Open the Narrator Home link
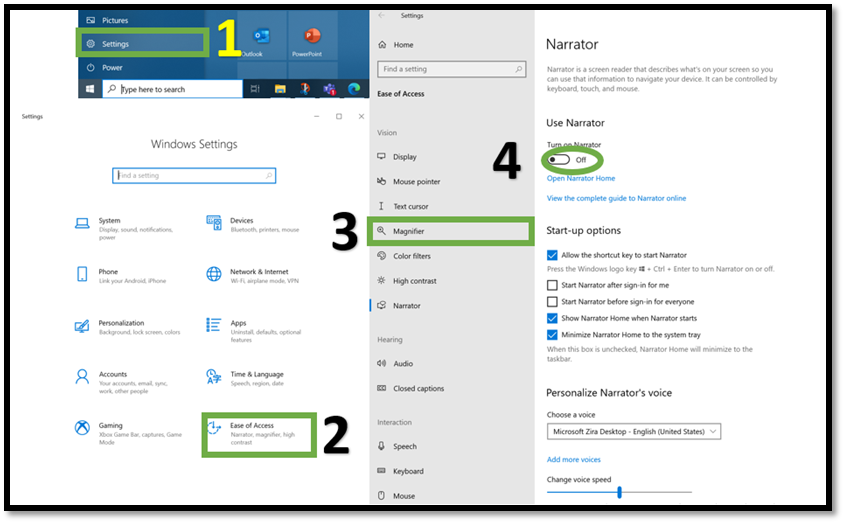The width and height of the screenshot is (845, 524). point(581,179)
